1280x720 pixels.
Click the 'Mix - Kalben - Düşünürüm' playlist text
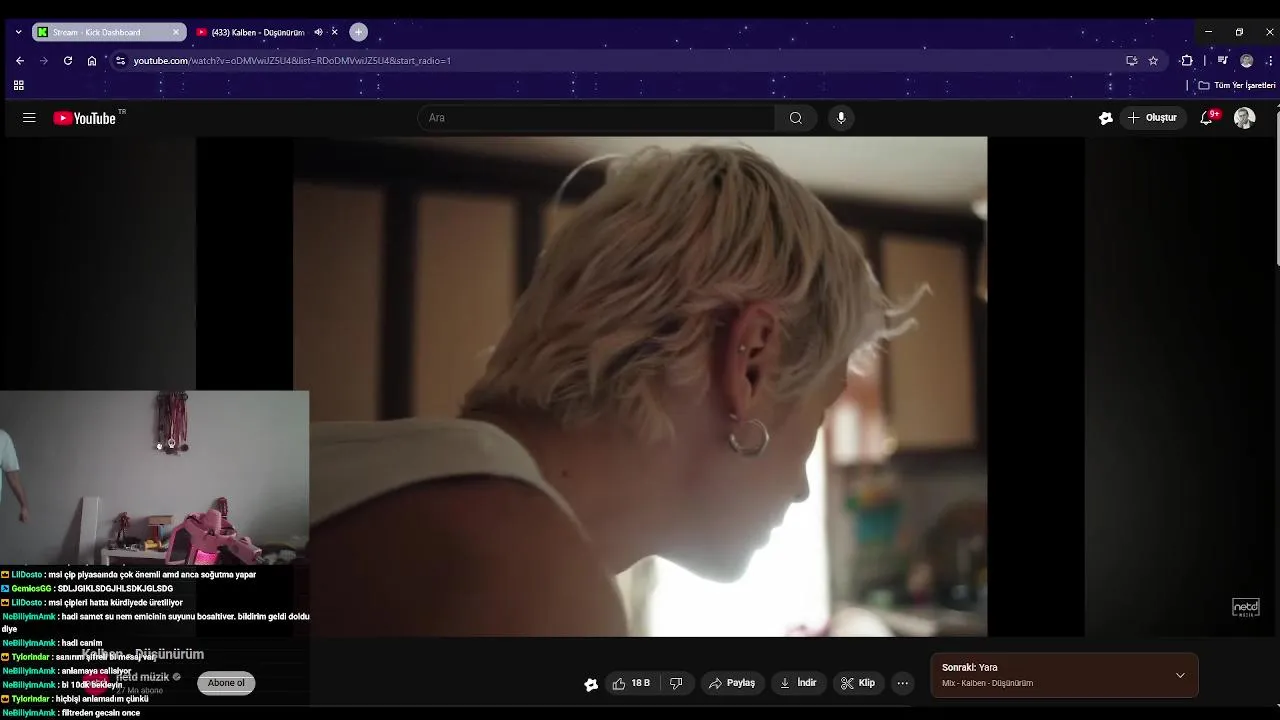987,684
